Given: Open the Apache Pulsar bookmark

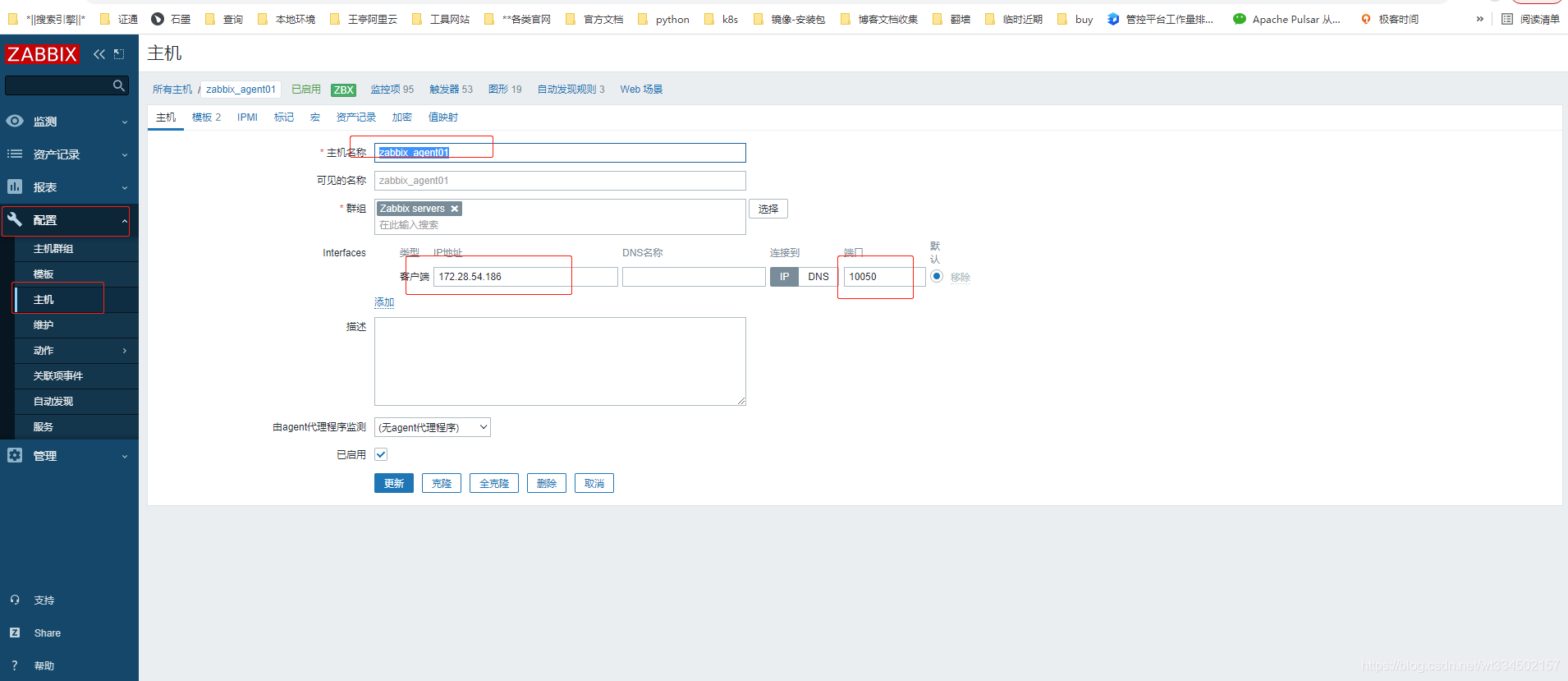Looking at the screenshot, I should click(x=1286, y=19).
